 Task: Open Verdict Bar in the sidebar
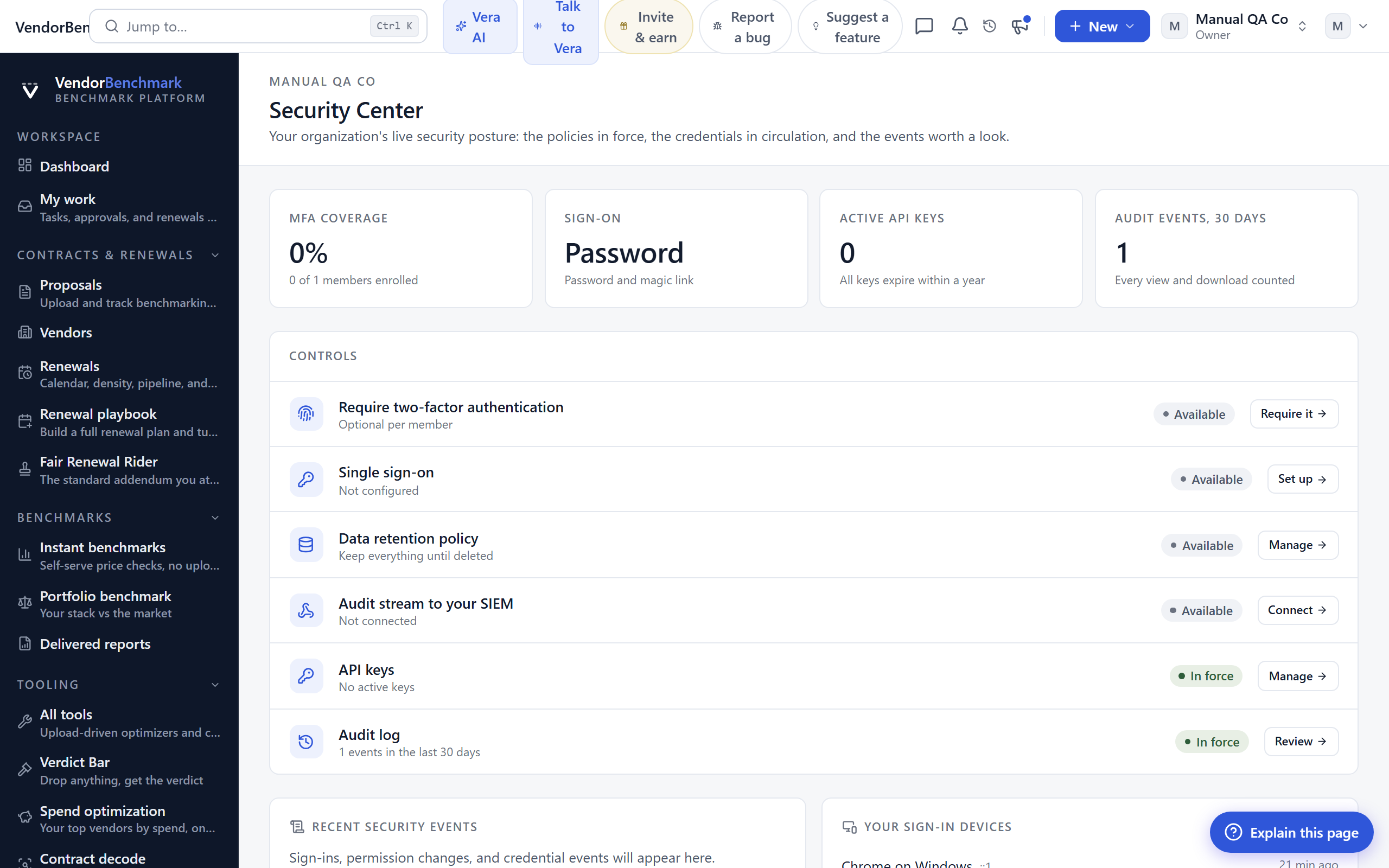119,770
